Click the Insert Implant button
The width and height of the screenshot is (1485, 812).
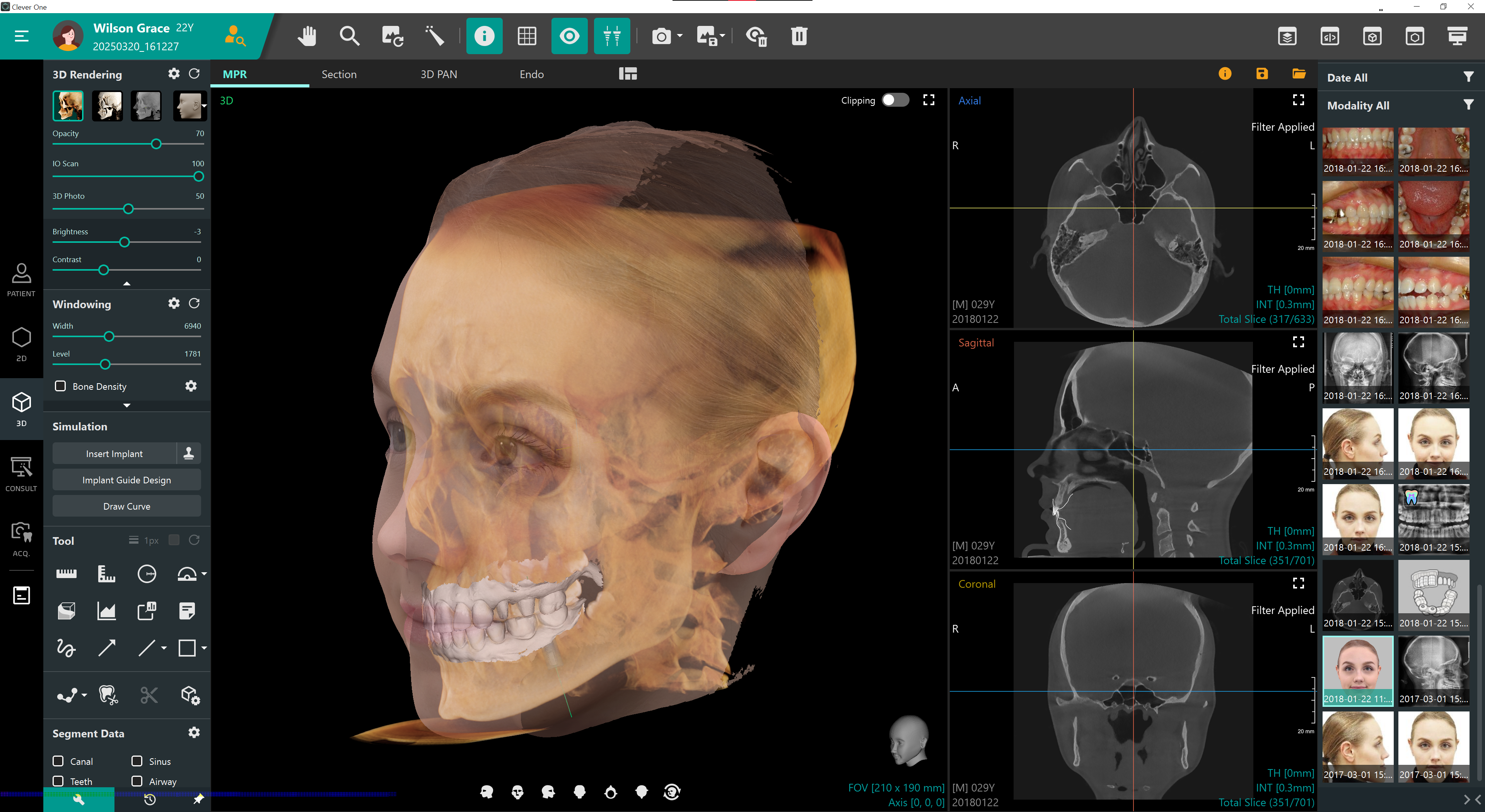(114, 454)
